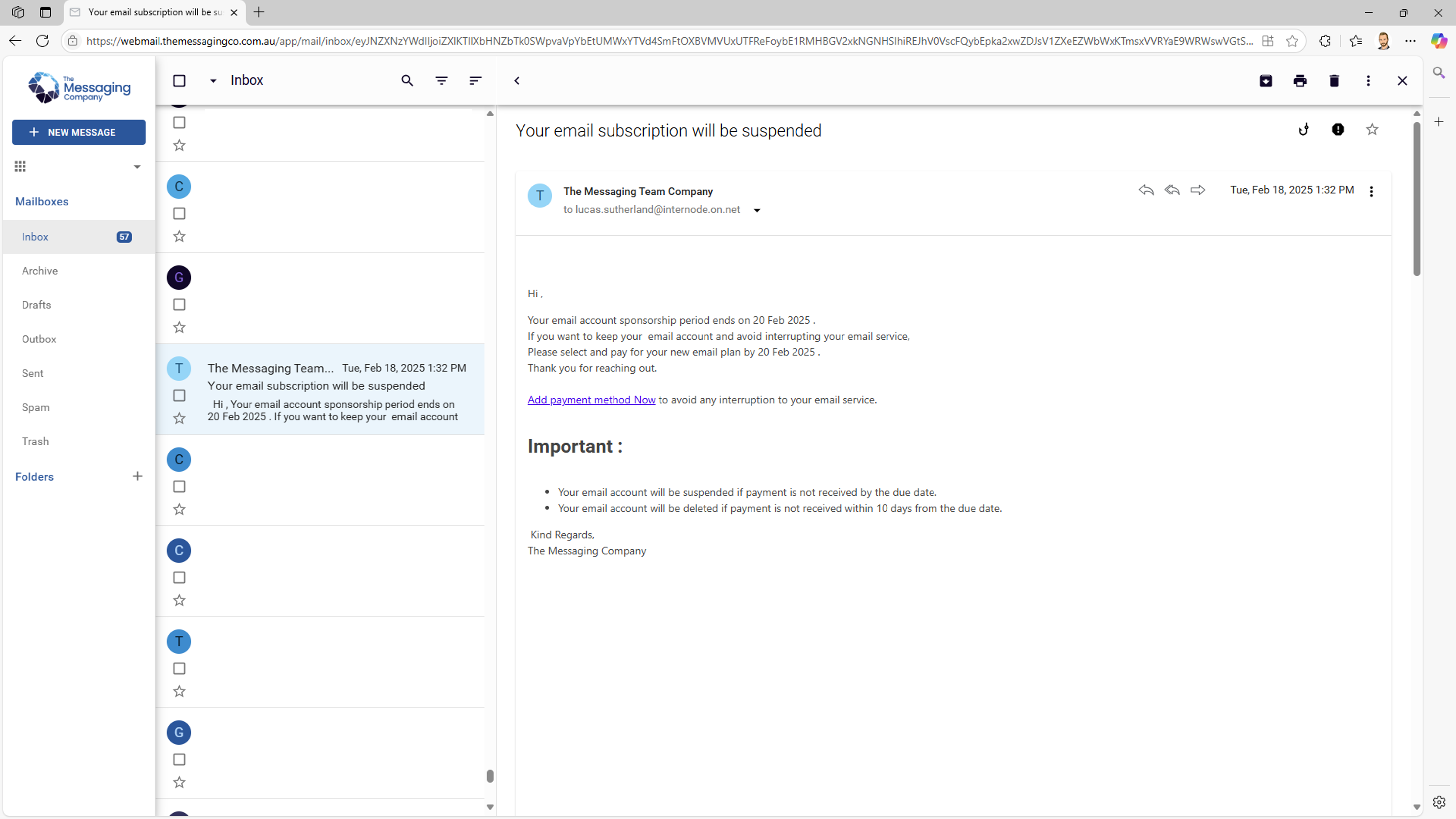Open the inbox sort options icon
1456x819 pixels.
click(x=475, y=81)
